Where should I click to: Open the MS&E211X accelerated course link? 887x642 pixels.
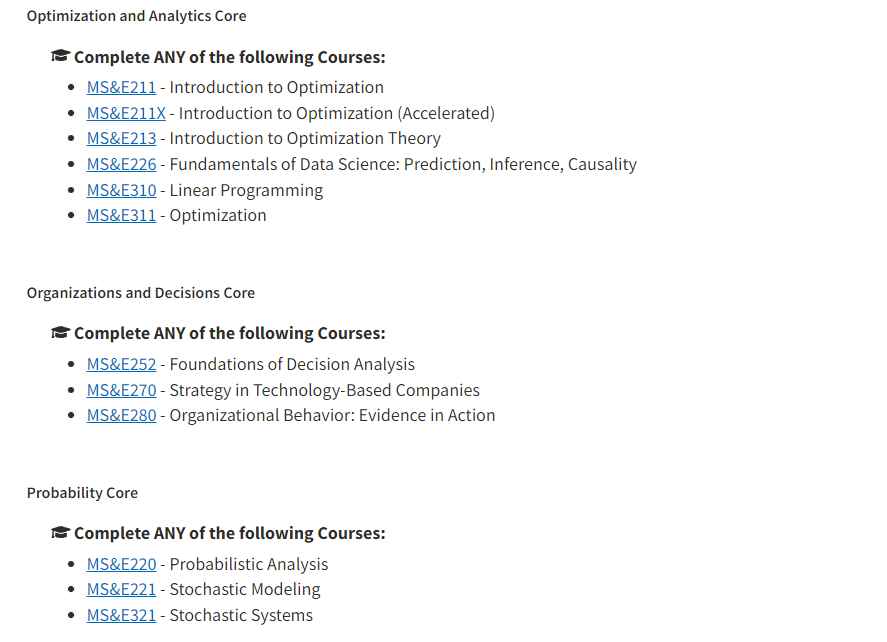pyautogui.click(x=126, y=113)
